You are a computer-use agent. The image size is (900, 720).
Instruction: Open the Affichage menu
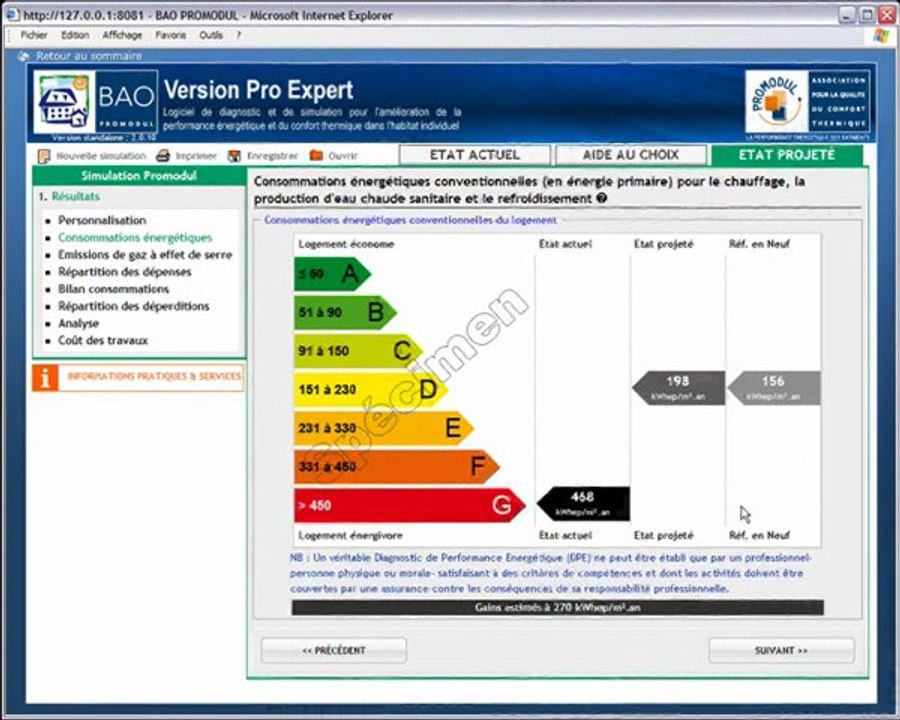coord(122,35)
